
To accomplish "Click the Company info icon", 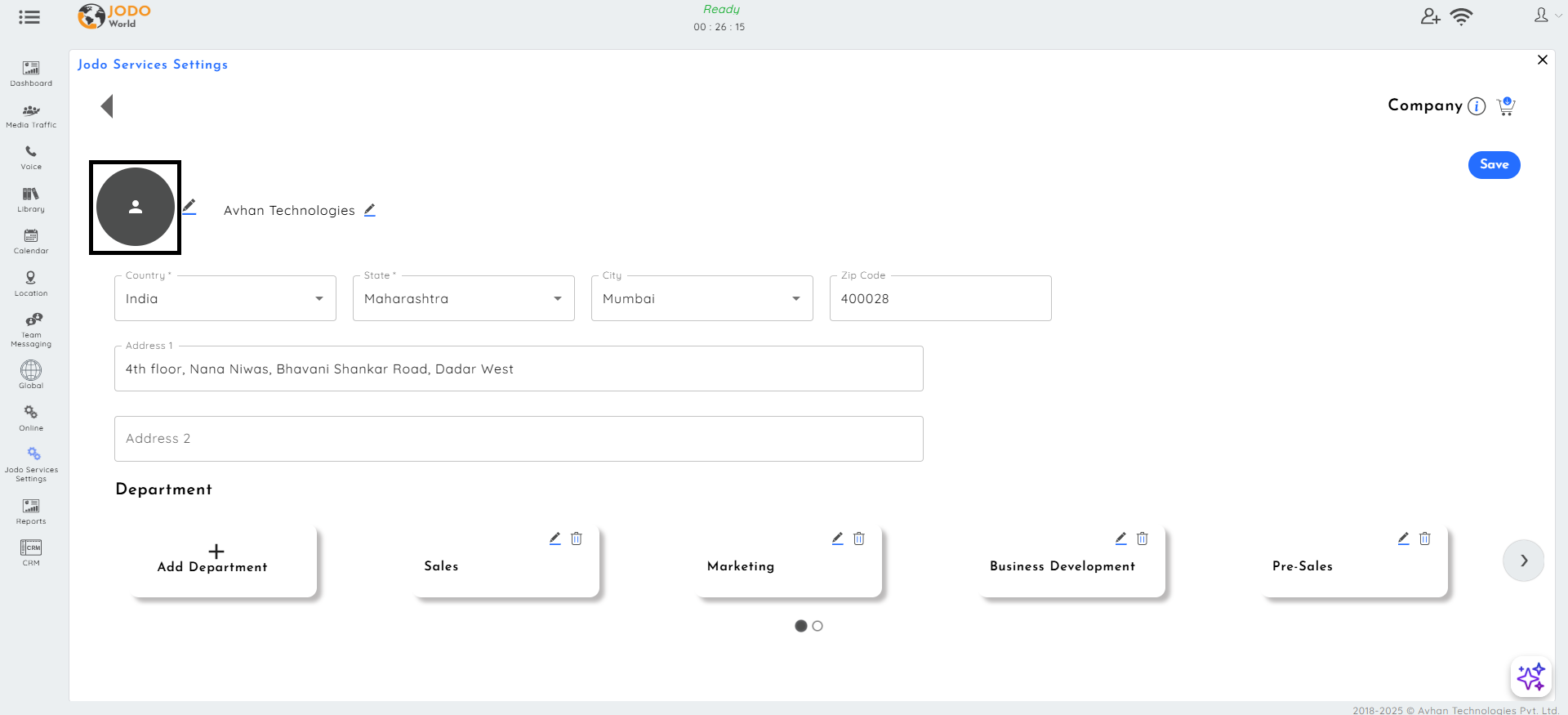I will point(1477,106).
